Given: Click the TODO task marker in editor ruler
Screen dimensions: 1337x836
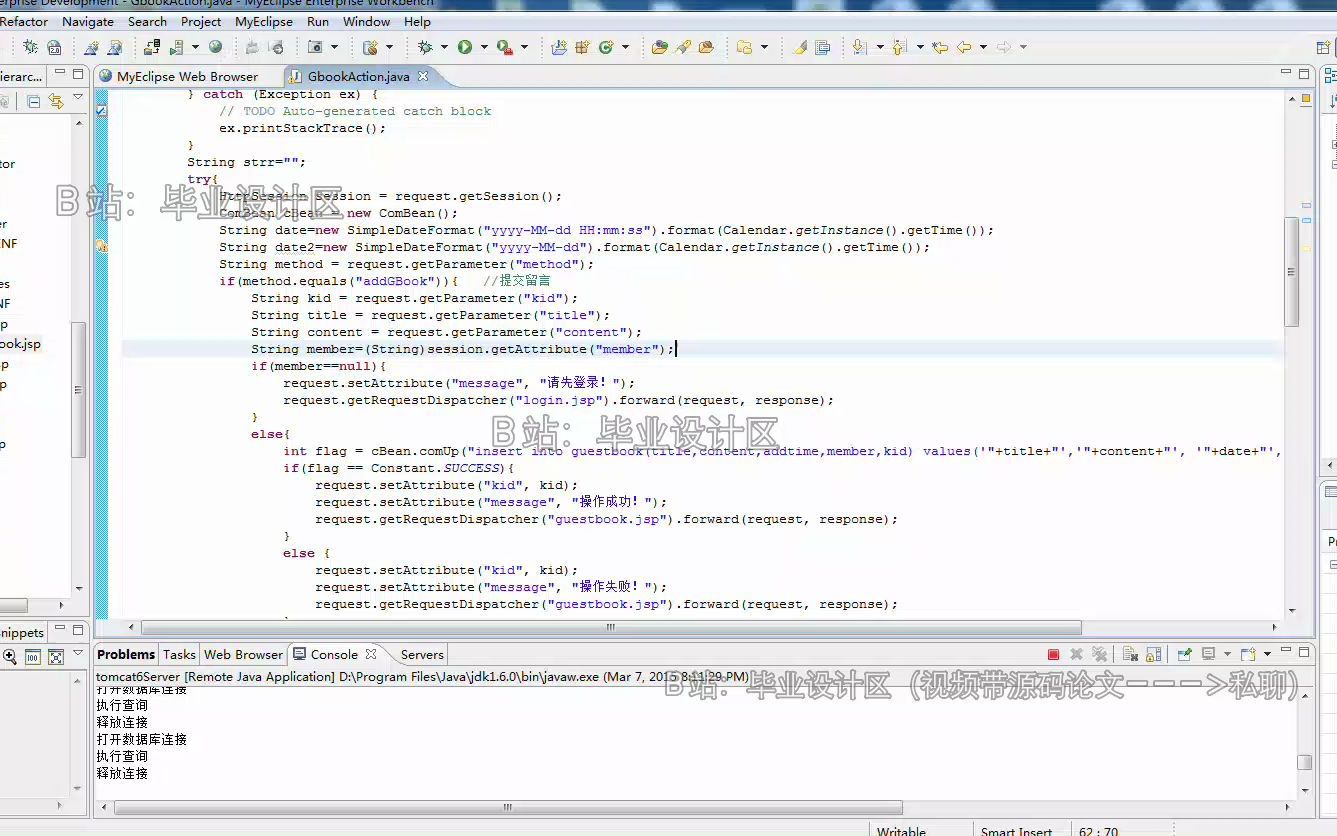Looking at the screenshot, I should click(101, 111).
